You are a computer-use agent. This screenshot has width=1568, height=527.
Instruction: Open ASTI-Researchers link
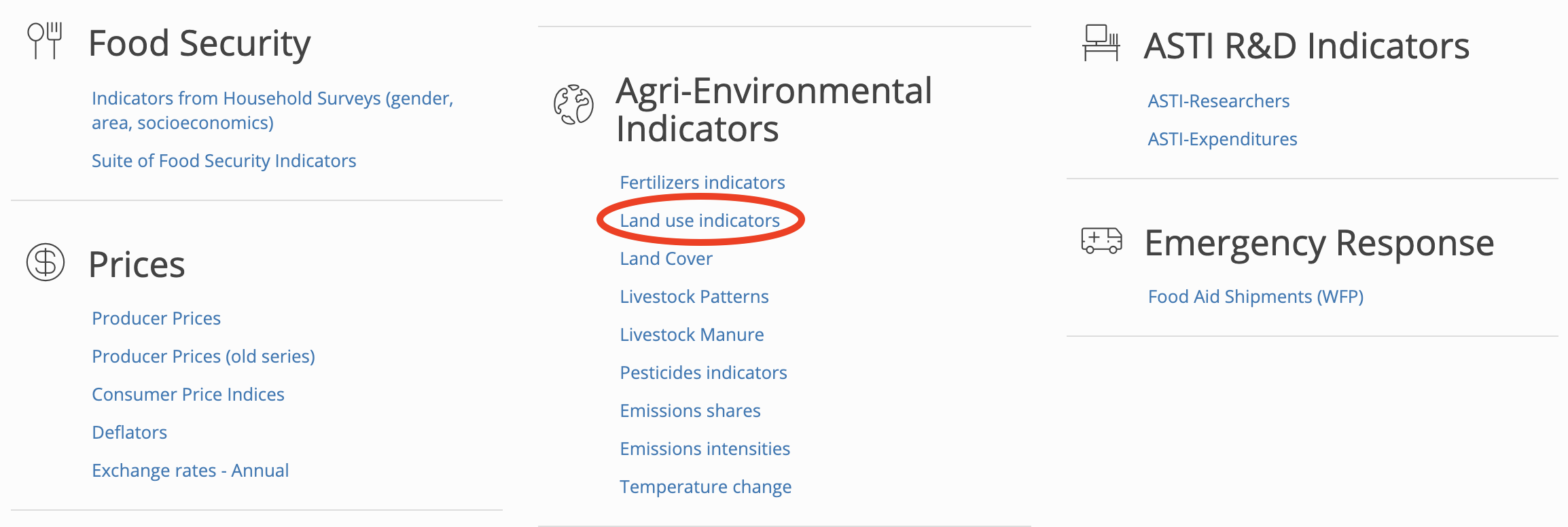(x=1219, y=101)
